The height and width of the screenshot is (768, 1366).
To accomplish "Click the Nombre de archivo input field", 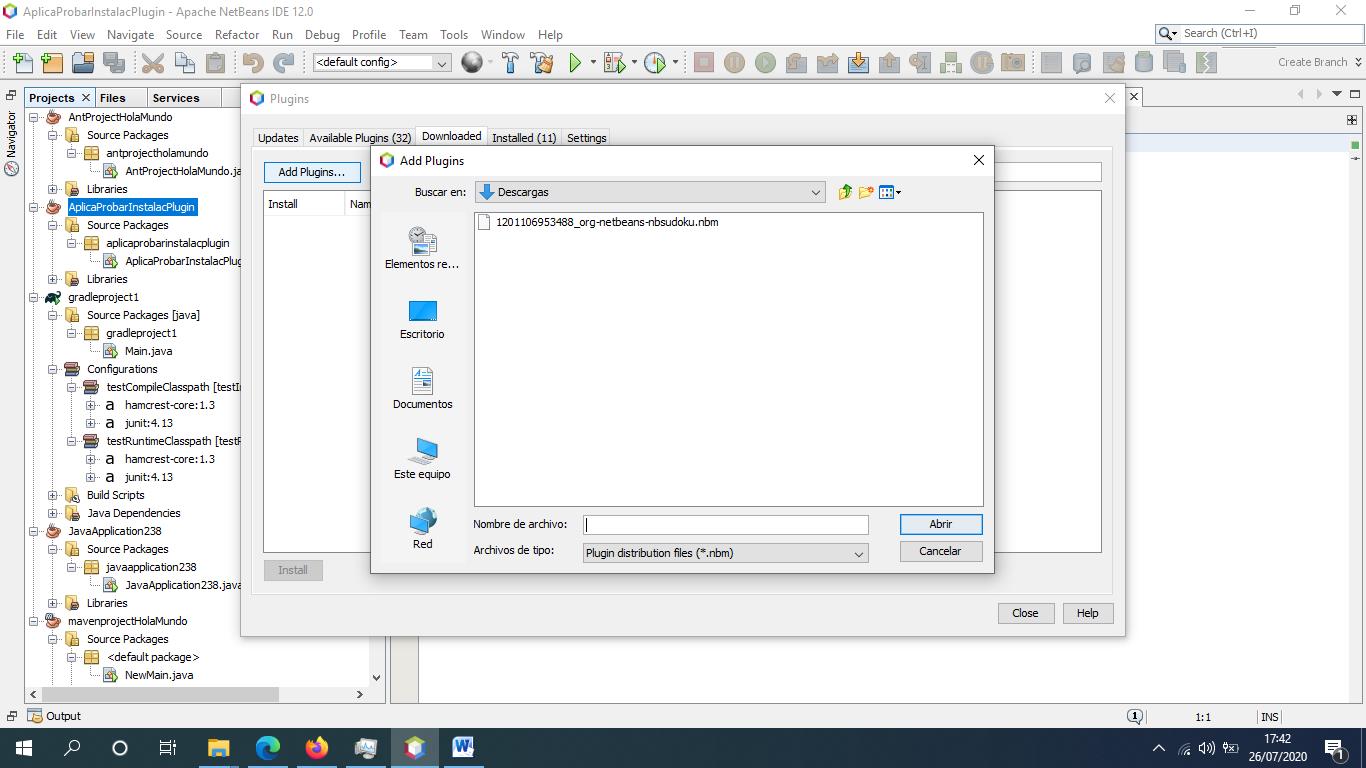I will 726,524.
